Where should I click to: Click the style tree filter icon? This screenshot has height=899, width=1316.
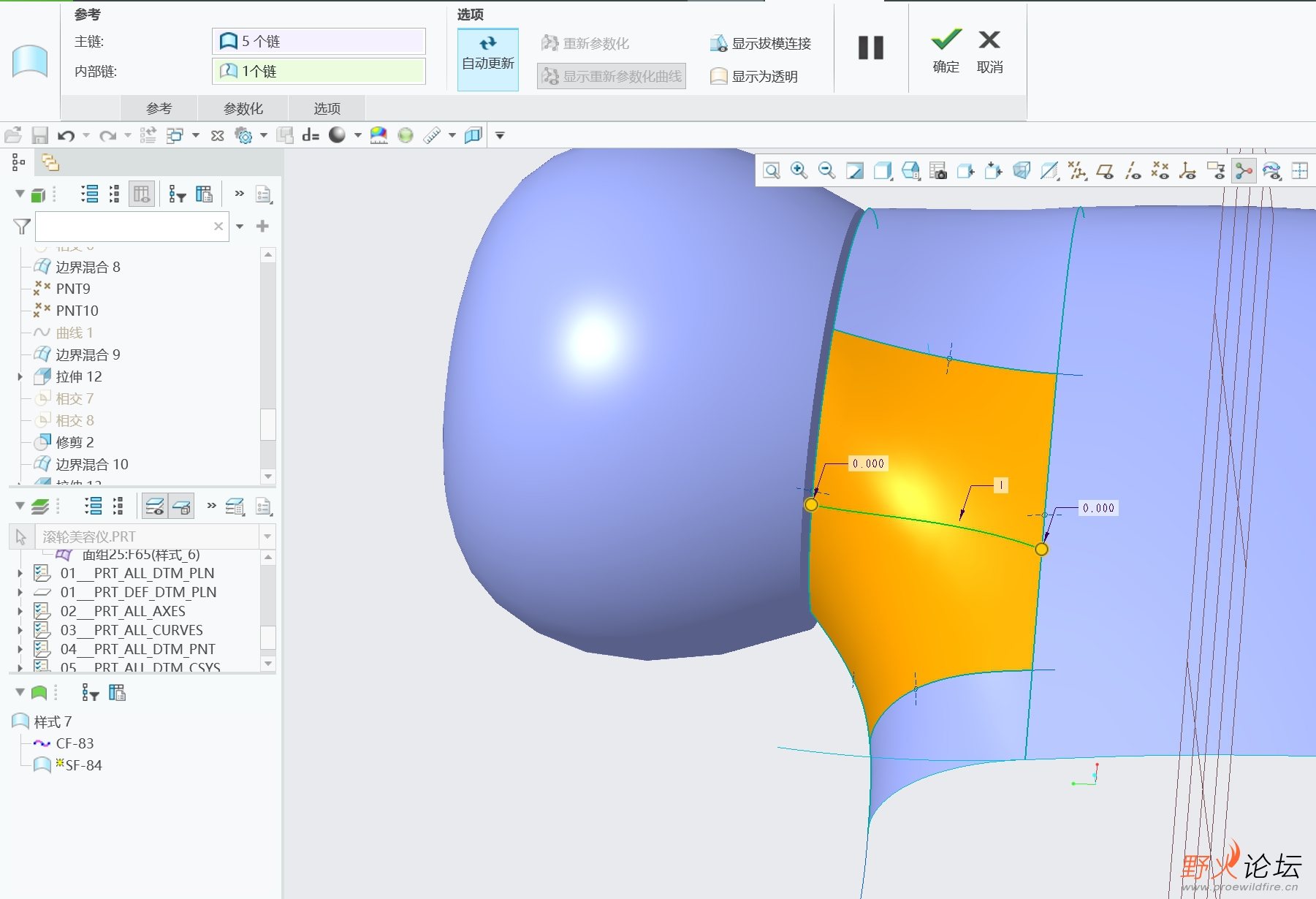coord(90,692)
